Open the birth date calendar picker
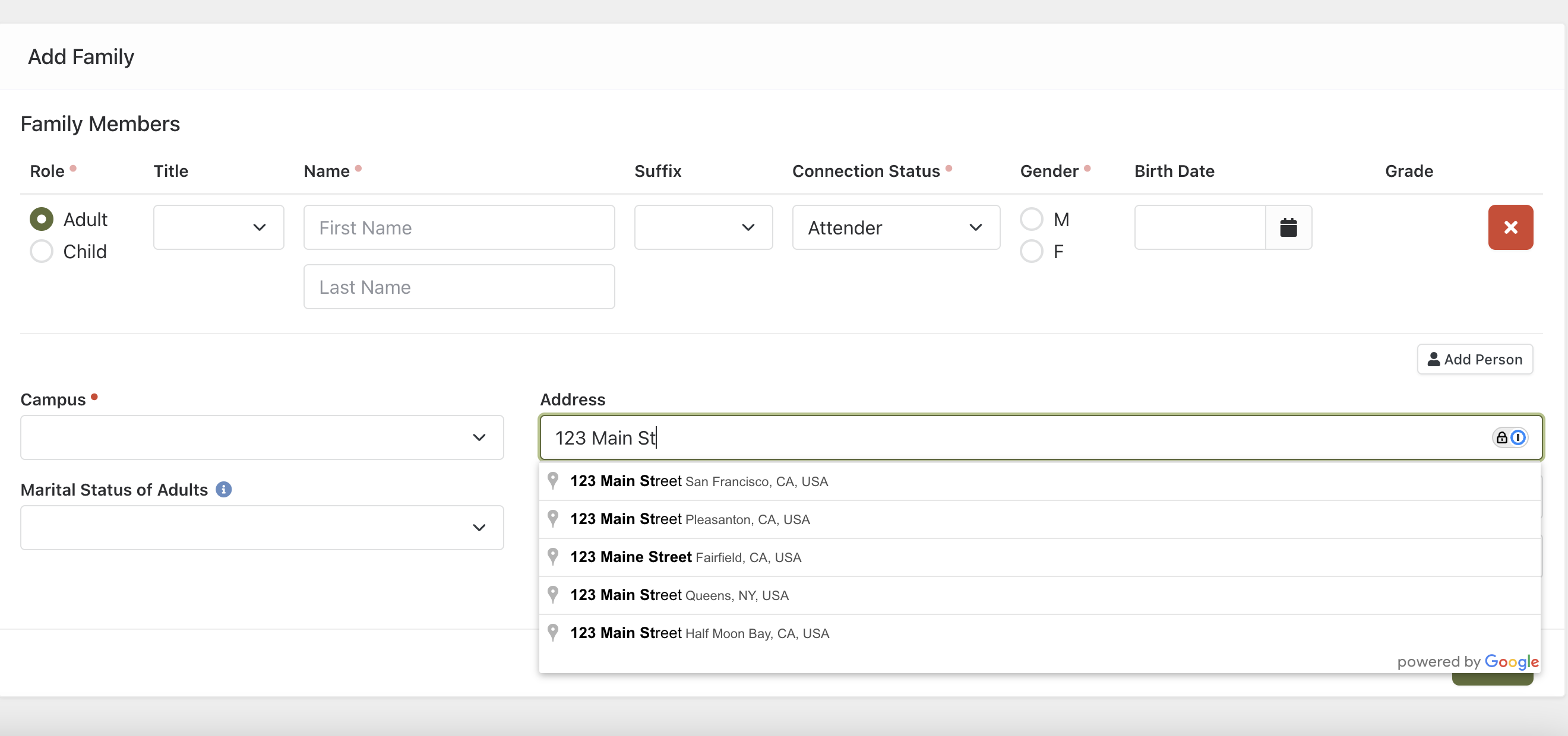The image size is (1568, 736). 1288,227
